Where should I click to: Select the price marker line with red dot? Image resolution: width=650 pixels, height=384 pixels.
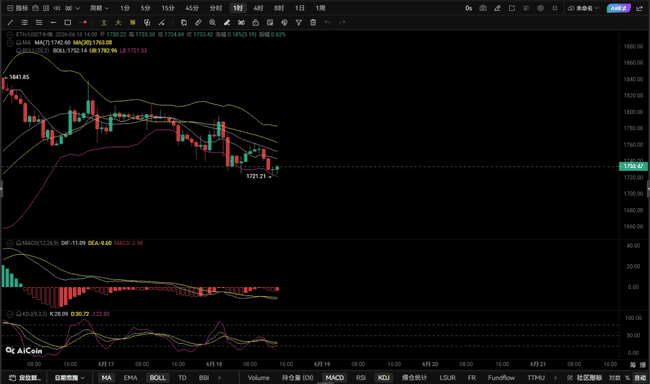[x=83, y=22]
